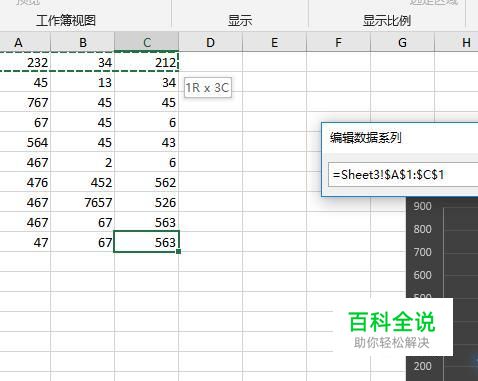The height and width of the screenshot is (381, 478).
Task: Click the 显示 ribbon group label
Action: click(x=240, y=21)
